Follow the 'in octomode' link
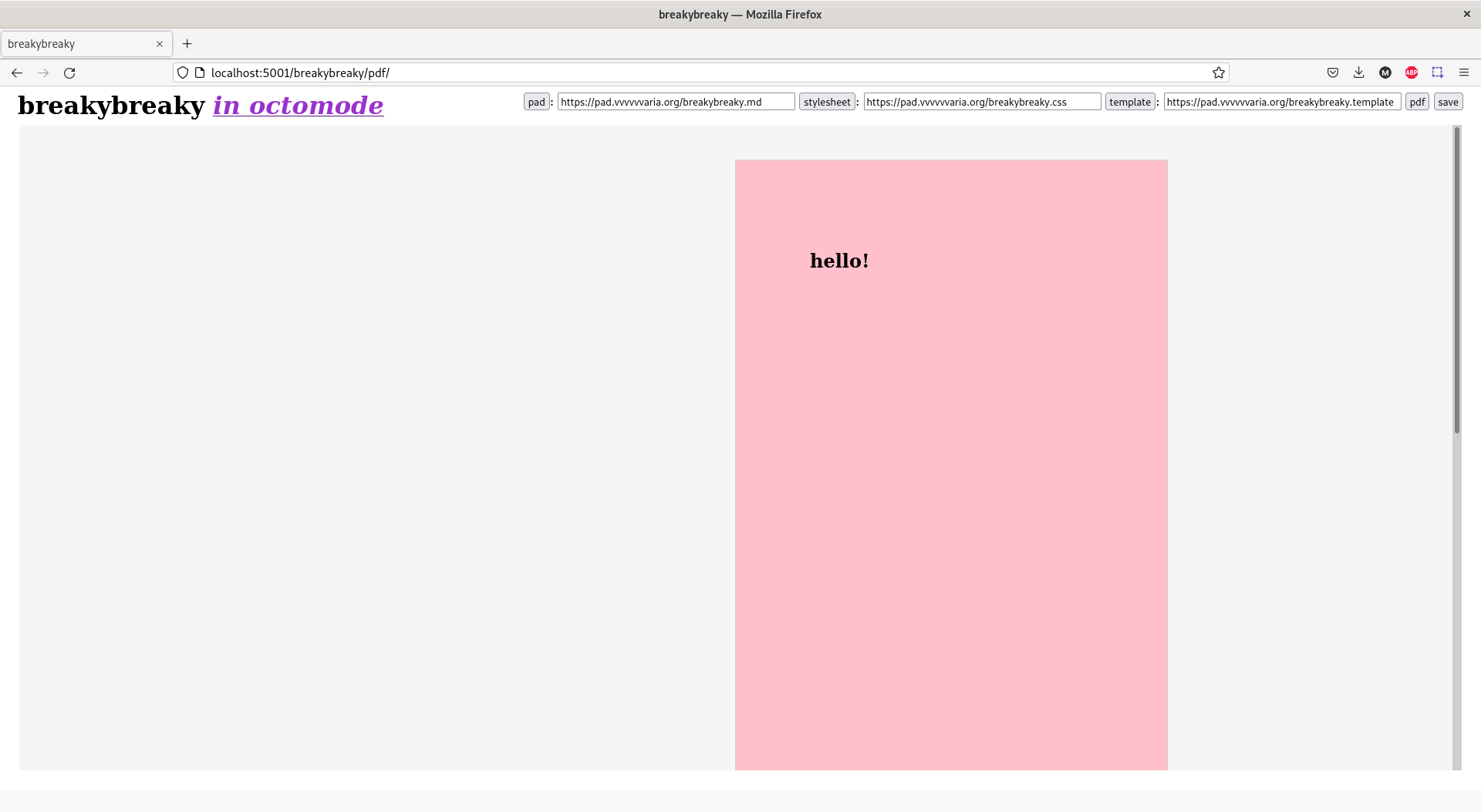This screenshot has height=812, width=1481. 298,105
